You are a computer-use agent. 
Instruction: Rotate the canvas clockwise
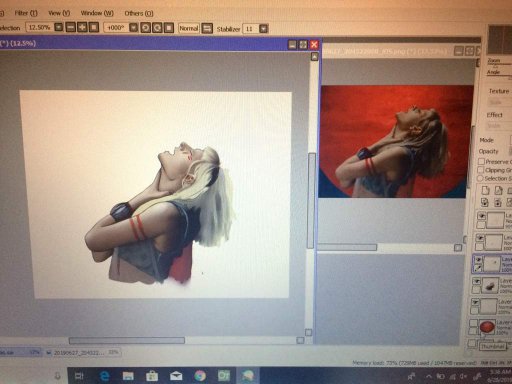pos(157,28)
